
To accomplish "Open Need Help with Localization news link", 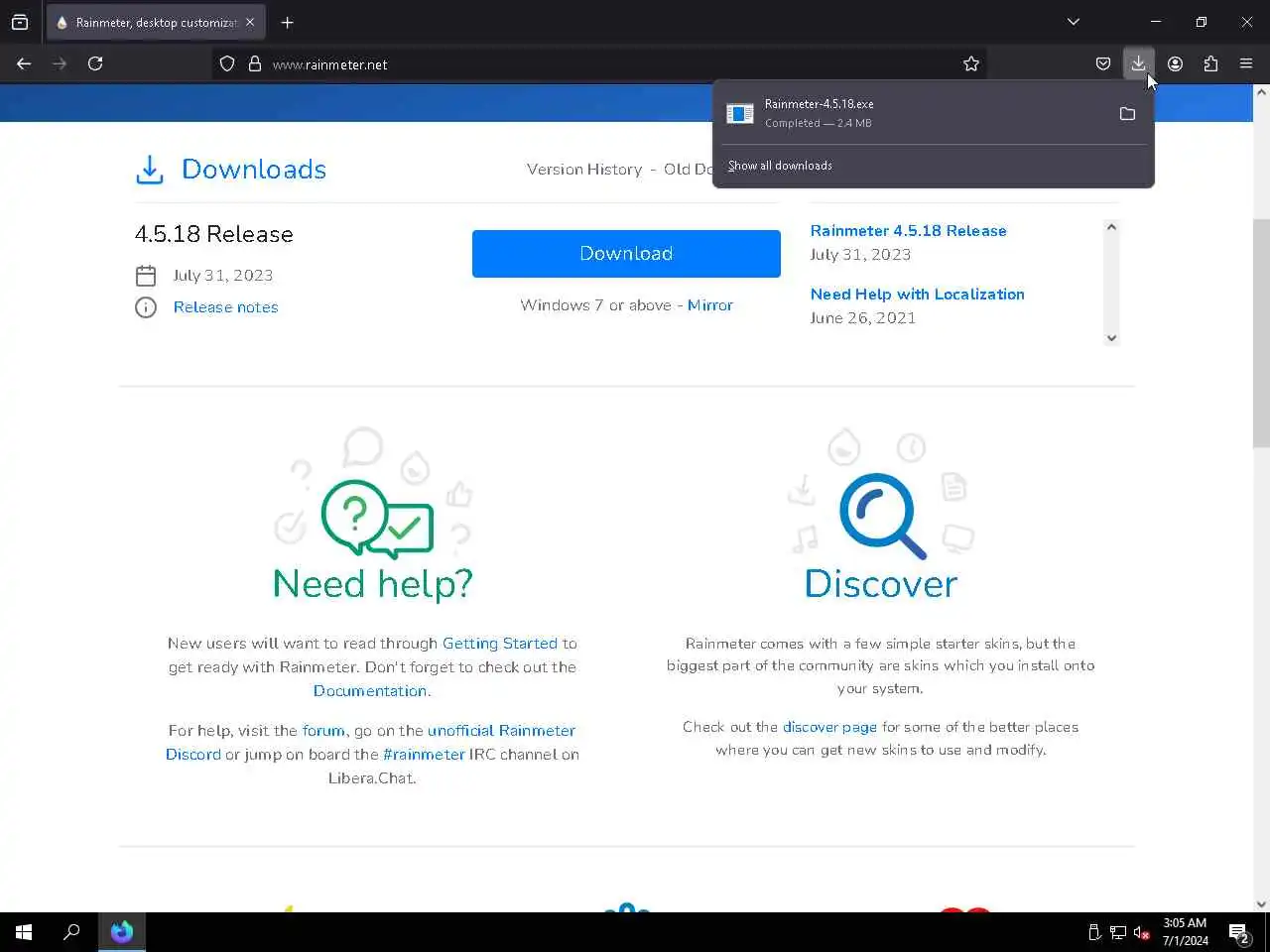I will (x=917, y=295).
